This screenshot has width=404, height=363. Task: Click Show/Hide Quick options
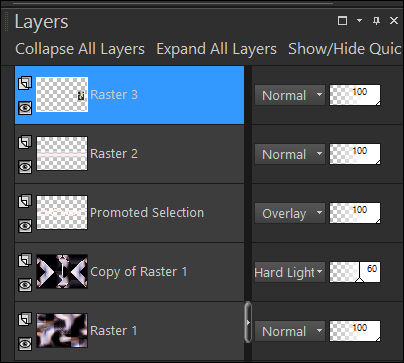click(345, 49)
